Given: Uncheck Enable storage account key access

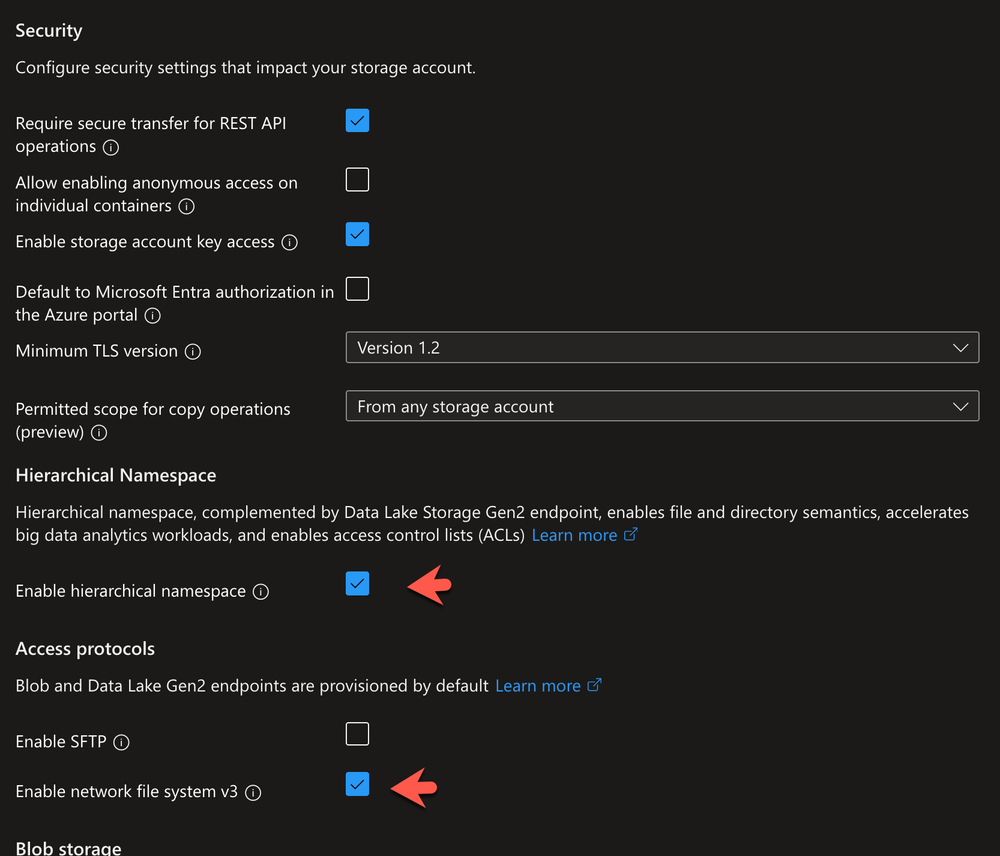Looking at the screenshot, I should [357, 234].
